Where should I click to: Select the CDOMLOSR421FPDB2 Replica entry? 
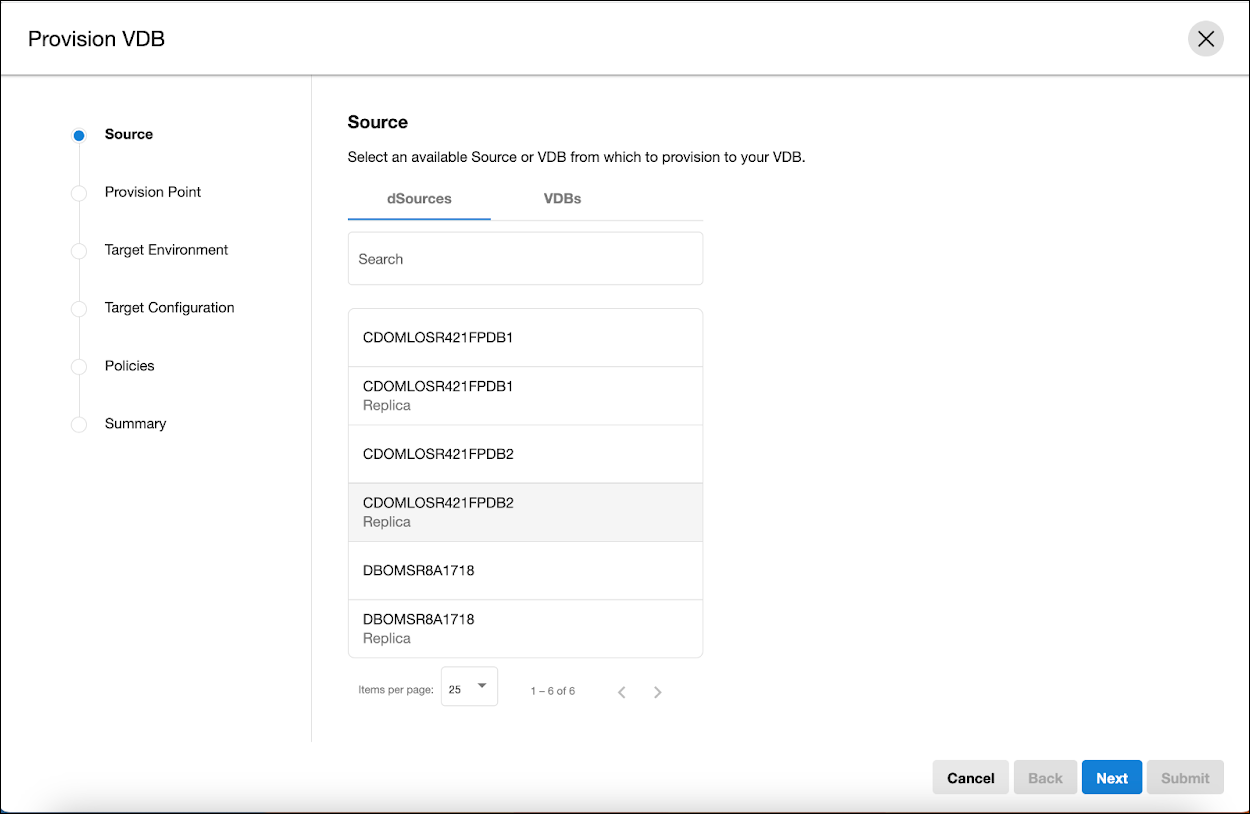click(525, 512)
